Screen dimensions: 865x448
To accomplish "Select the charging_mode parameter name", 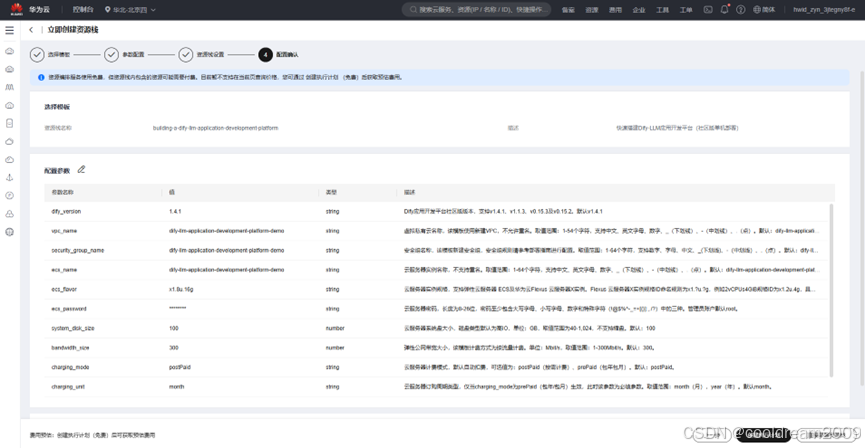I will (x=70, y=367).
